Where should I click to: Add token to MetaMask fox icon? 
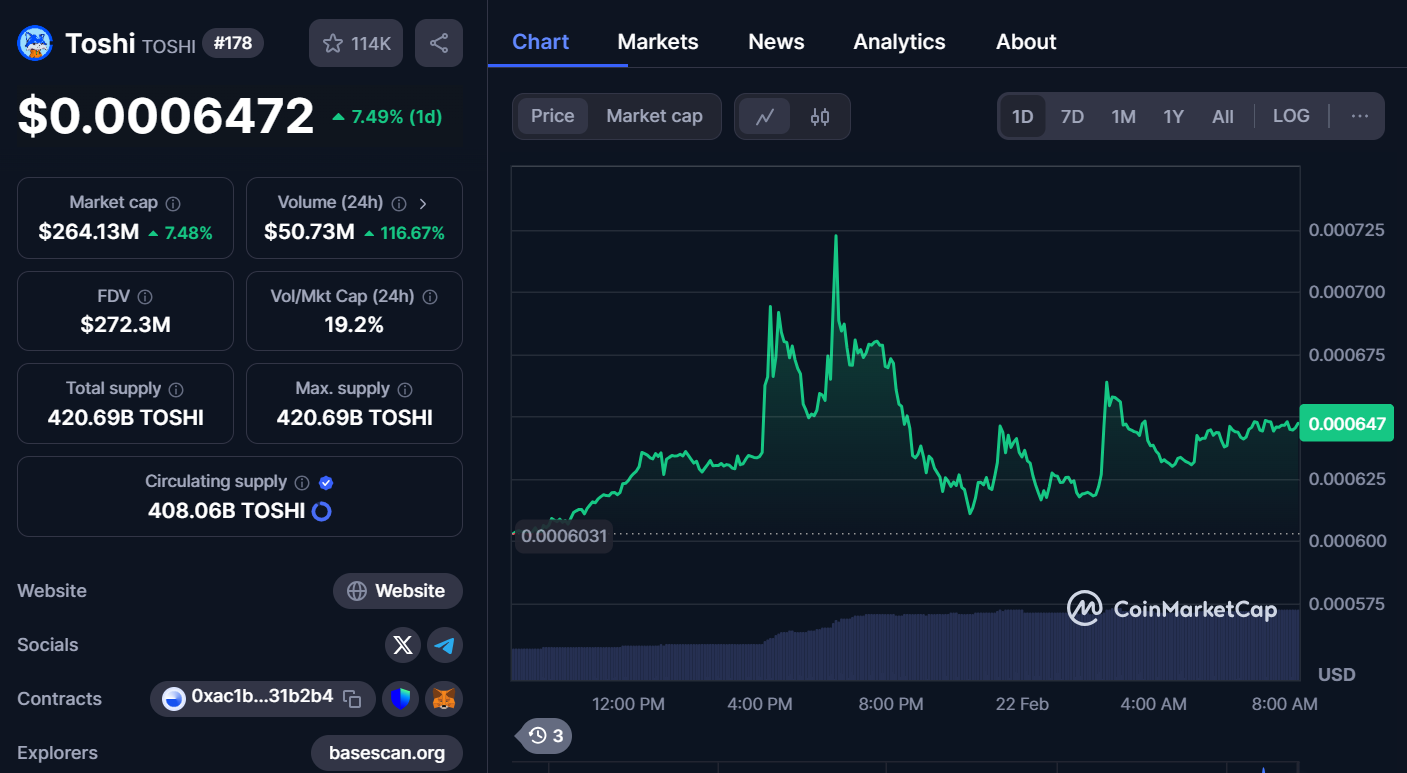click(444, 699)
